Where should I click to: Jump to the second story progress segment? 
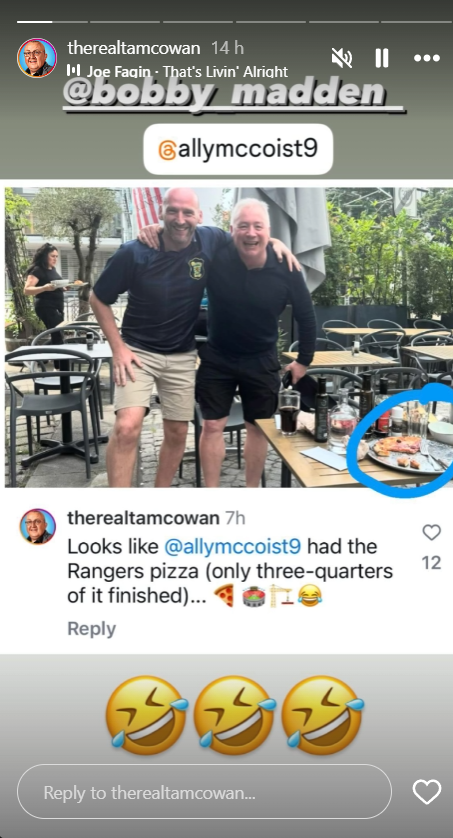pos(124,22)
